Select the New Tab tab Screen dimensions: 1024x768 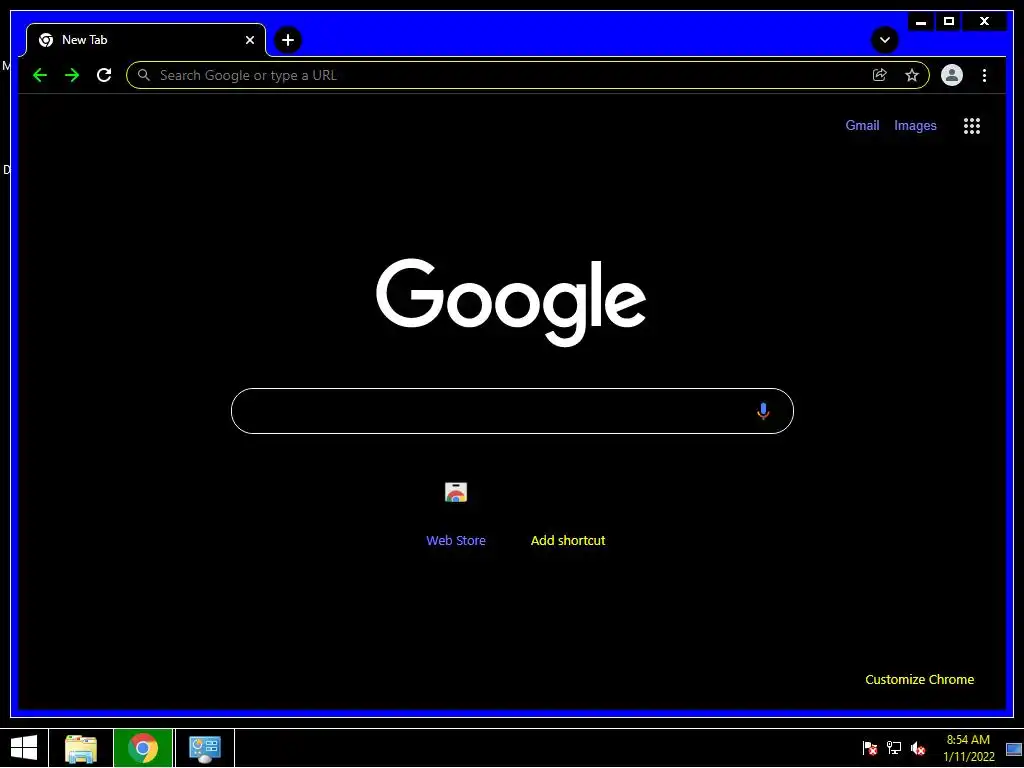(146, 40)
